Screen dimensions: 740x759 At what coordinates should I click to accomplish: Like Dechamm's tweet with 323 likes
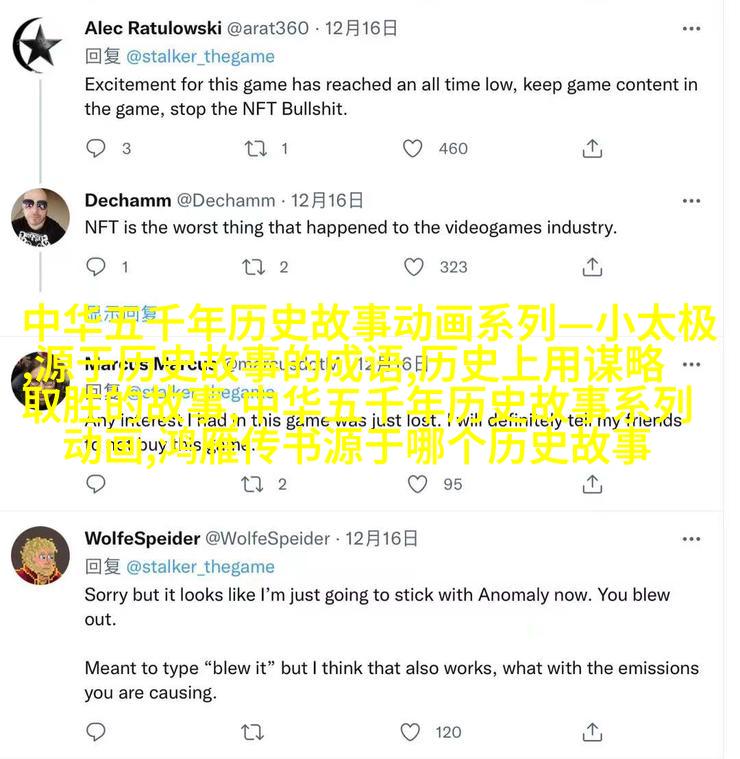(413, 267)
